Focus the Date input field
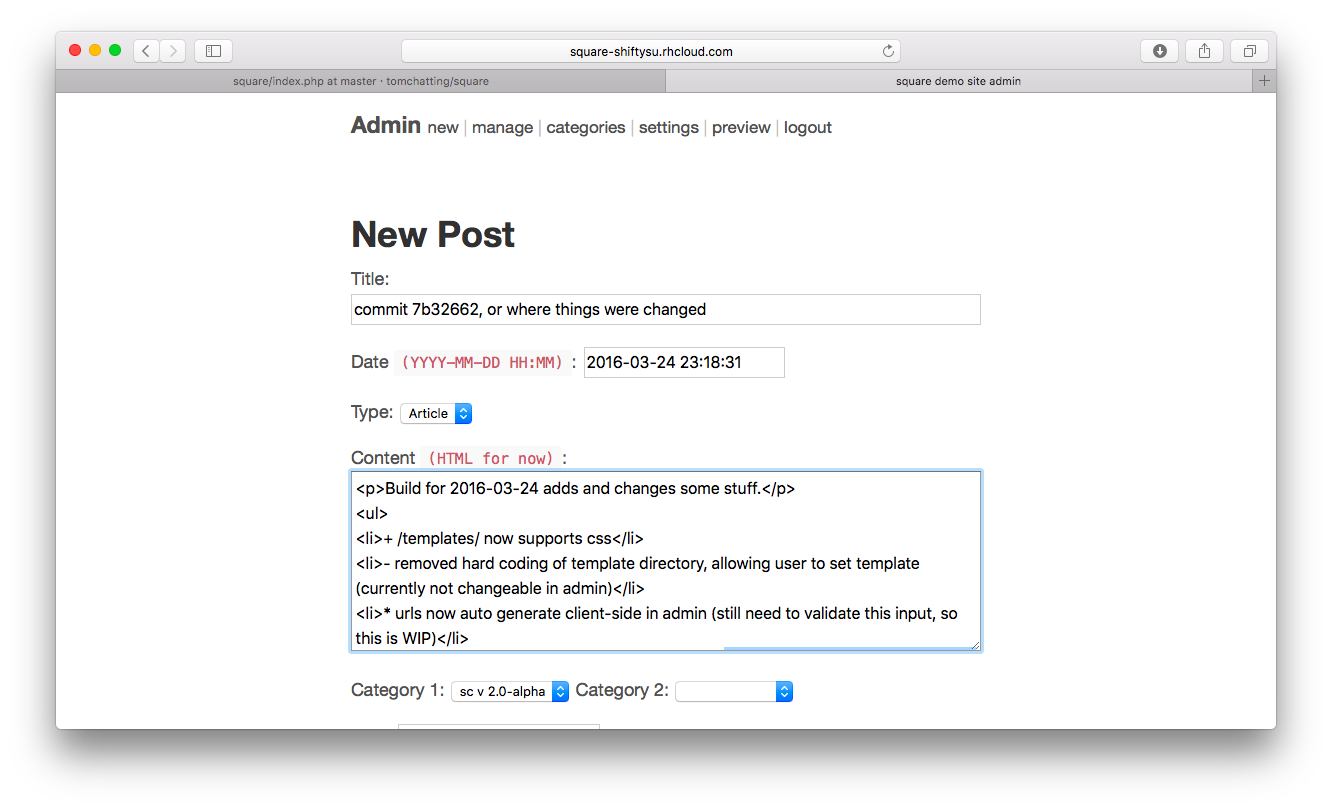 [684, 363]
